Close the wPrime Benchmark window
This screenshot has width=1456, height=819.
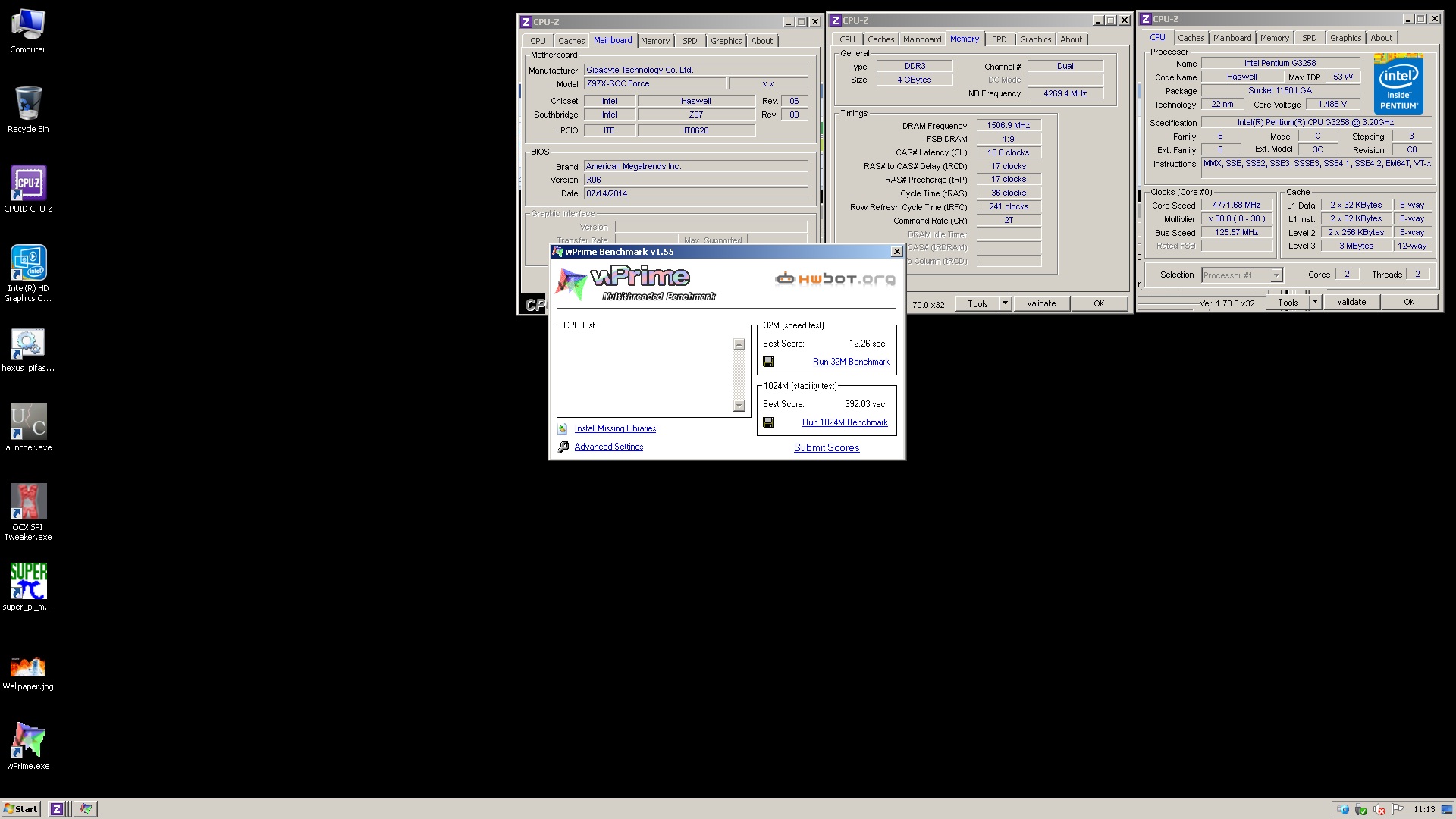pyautogui.click(x=896, y=252)
